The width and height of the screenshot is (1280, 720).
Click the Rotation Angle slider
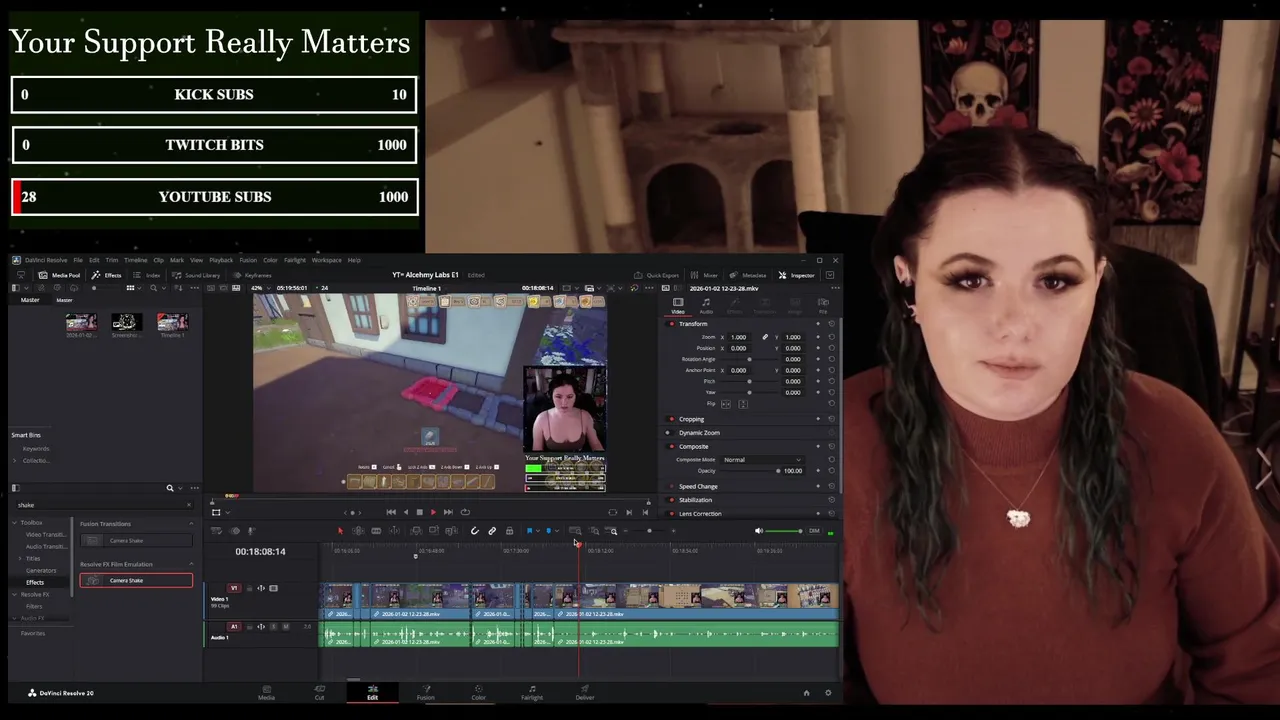[749, 359]
